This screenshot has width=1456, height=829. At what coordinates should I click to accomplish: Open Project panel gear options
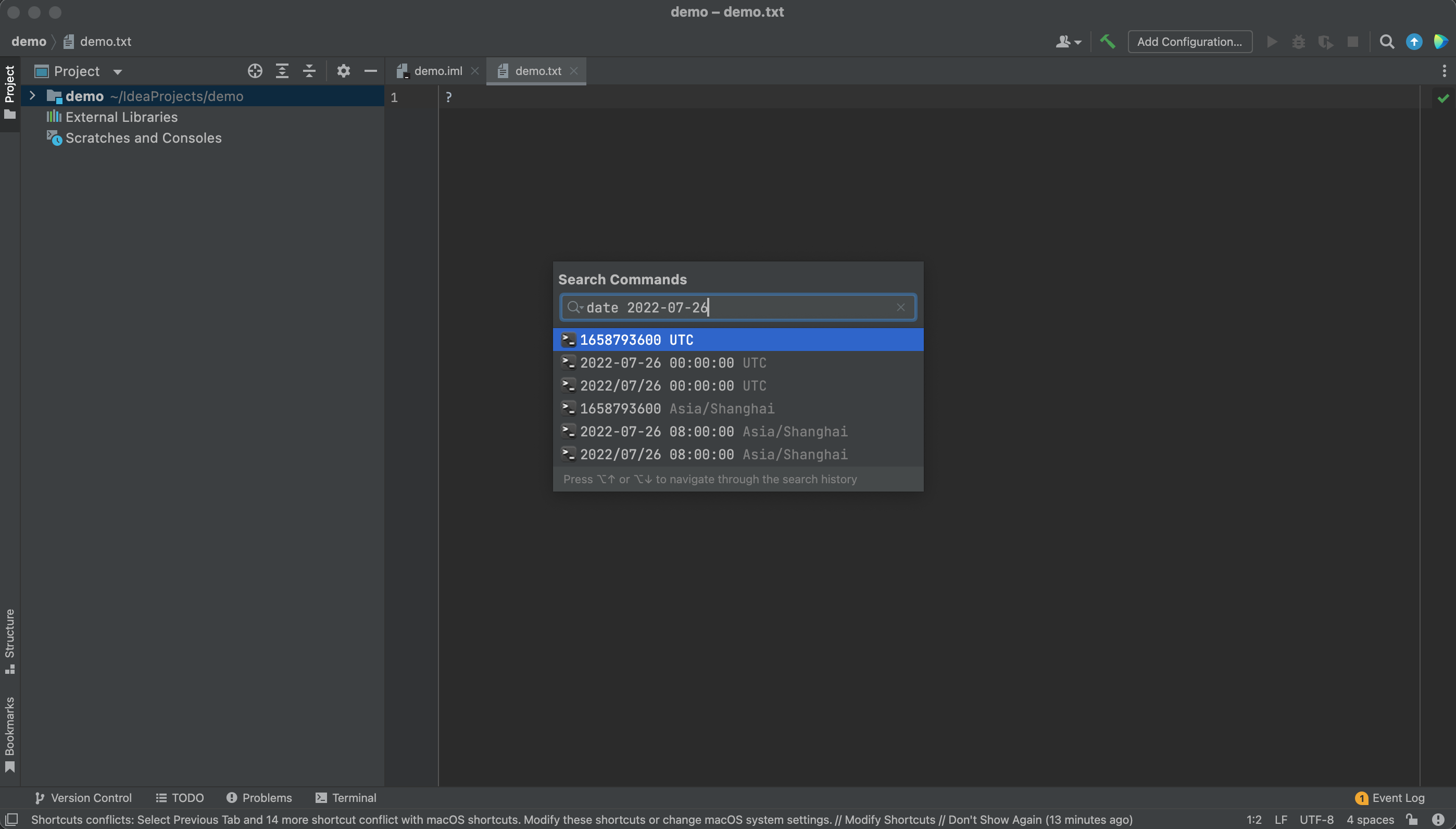pyautogui.click(x=343, y=71)
